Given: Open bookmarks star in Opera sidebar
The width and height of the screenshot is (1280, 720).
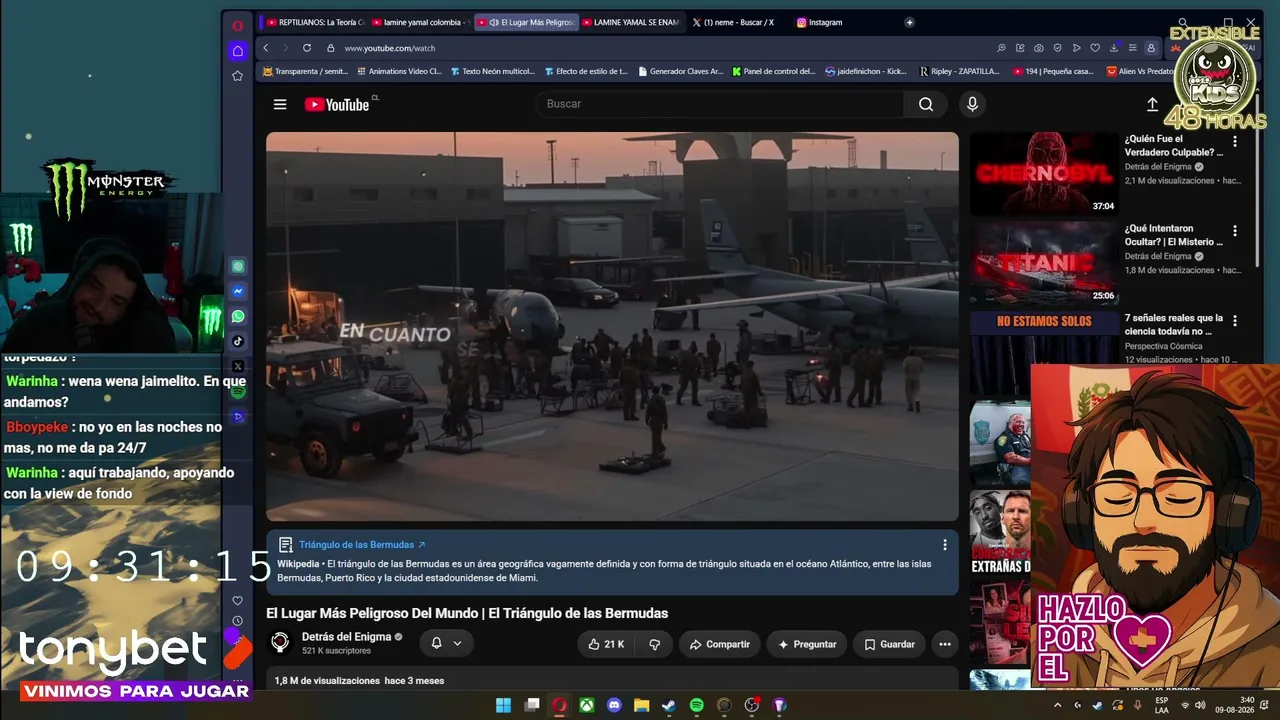Looking at the screenshot, I should click(x=238, y=76).
